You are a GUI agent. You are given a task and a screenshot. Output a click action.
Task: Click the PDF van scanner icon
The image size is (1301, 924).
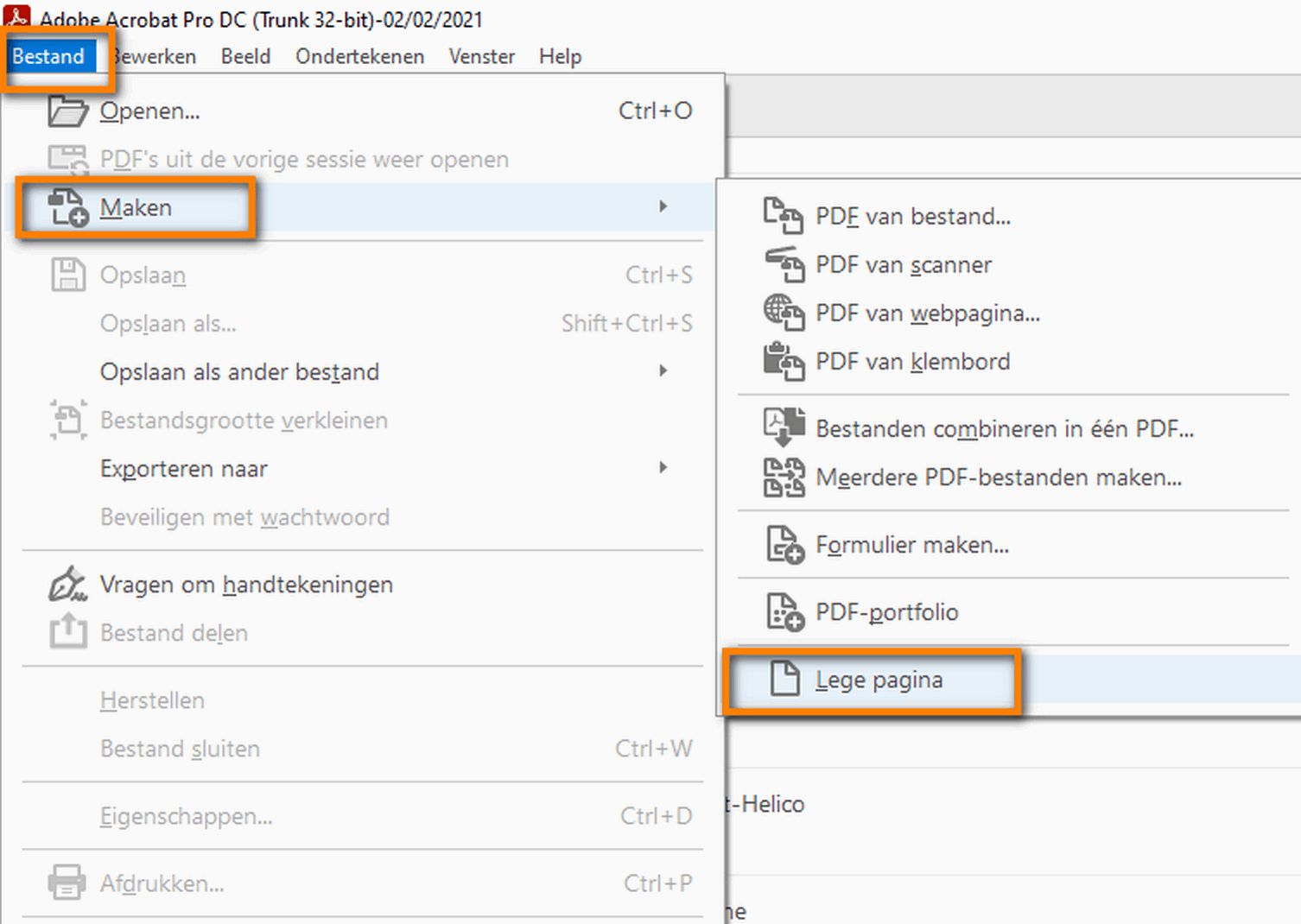[x=783, y=265]
